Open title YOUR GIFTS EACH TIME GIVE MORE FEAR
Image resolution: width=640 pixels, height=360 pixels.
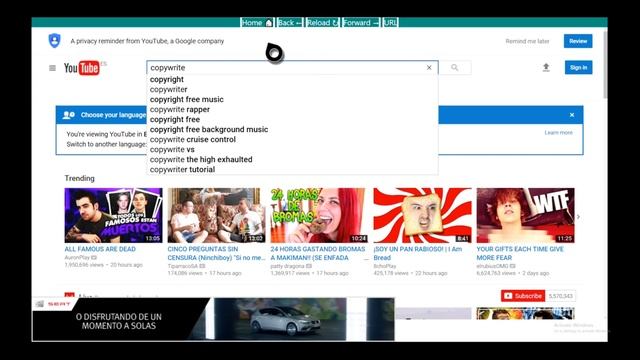click(520, 253)
